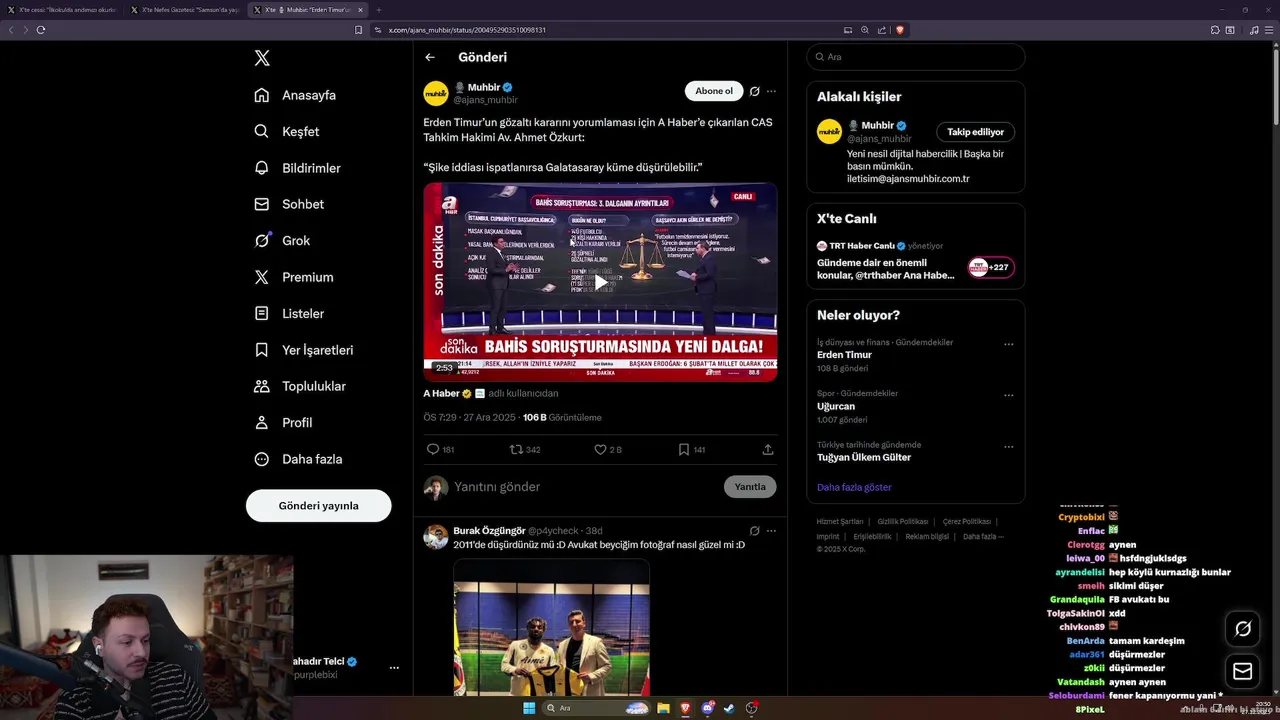Viewport: 1280px width, 720px height.
Task: Open TRT Haber Canlı live card
Action: 916,261
